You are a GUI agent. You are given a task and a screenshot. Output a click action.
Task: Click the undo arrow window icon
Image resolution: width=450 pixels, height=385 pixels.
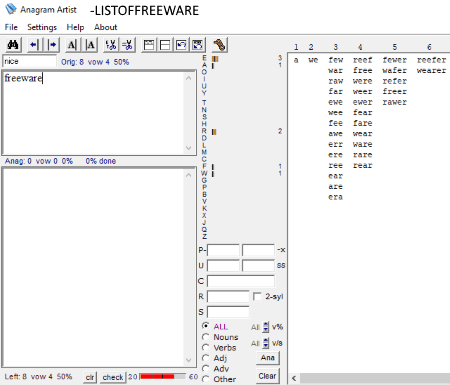click(181, 45)
